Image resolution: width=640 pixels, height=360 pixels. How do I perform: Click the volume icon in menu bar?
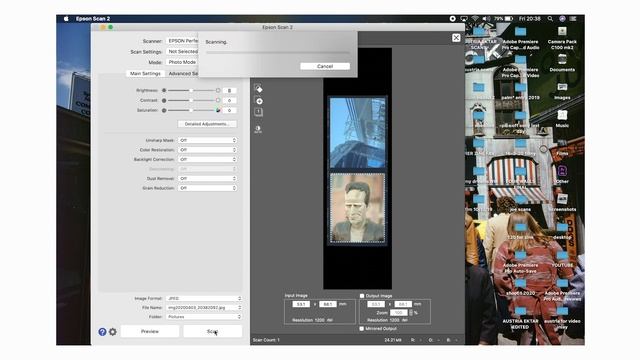point(486,19)
